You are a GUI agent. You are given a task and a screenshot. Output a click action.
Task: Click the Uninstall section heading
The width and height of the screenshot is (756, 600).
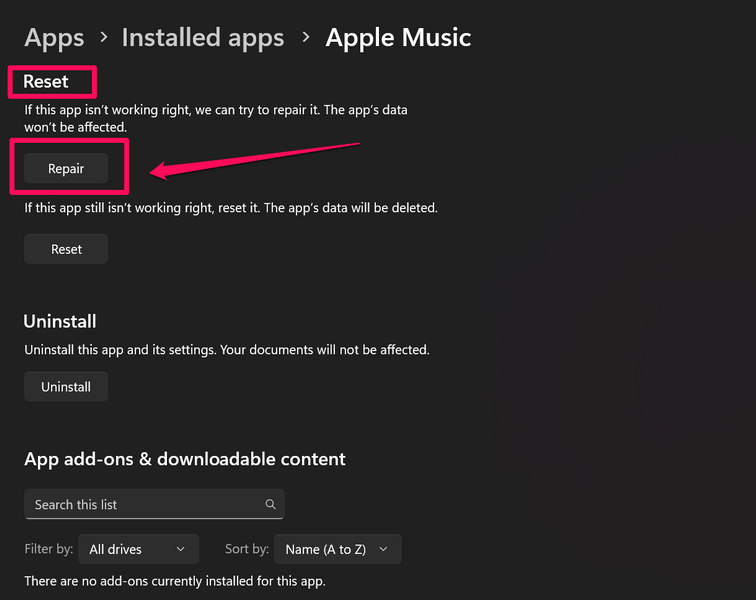pos(60,321)
